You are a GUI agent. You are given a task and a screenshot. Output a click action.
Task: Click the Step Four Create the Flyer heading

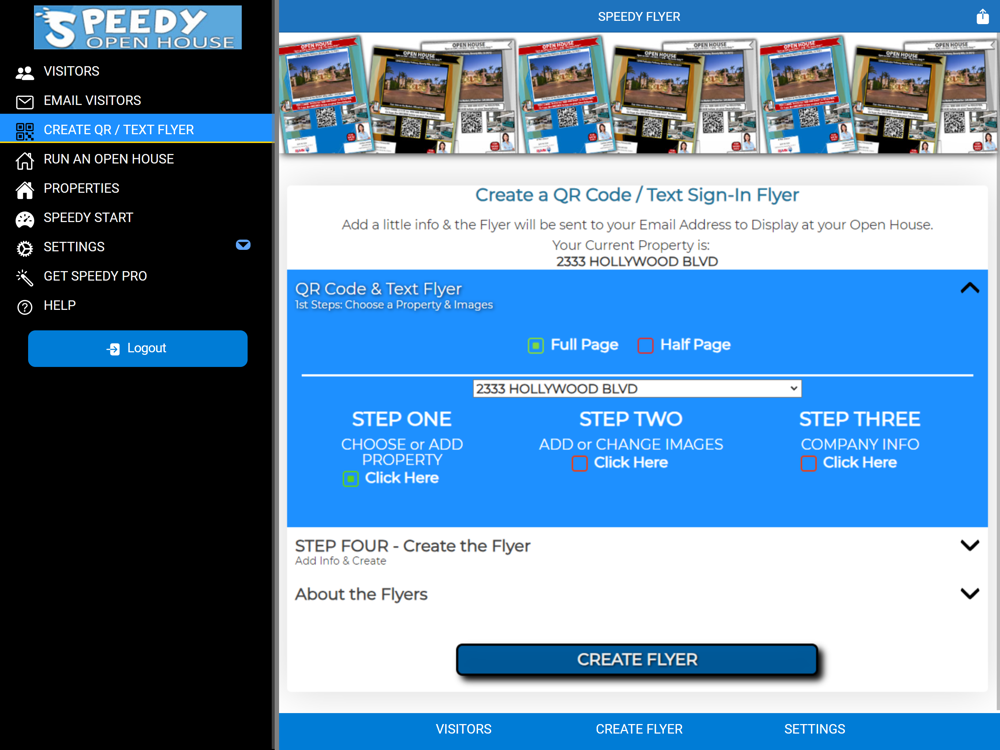[x=413, y=546]
